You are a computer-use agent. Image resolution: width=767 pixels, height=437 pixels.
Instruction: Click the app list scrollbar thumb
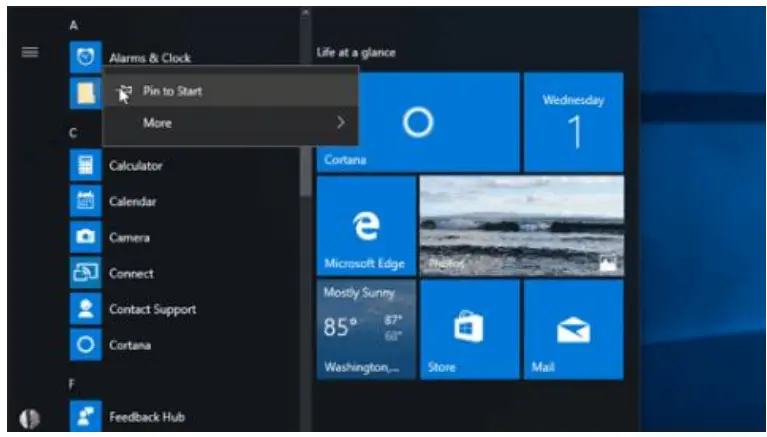(x=306, y=170)
